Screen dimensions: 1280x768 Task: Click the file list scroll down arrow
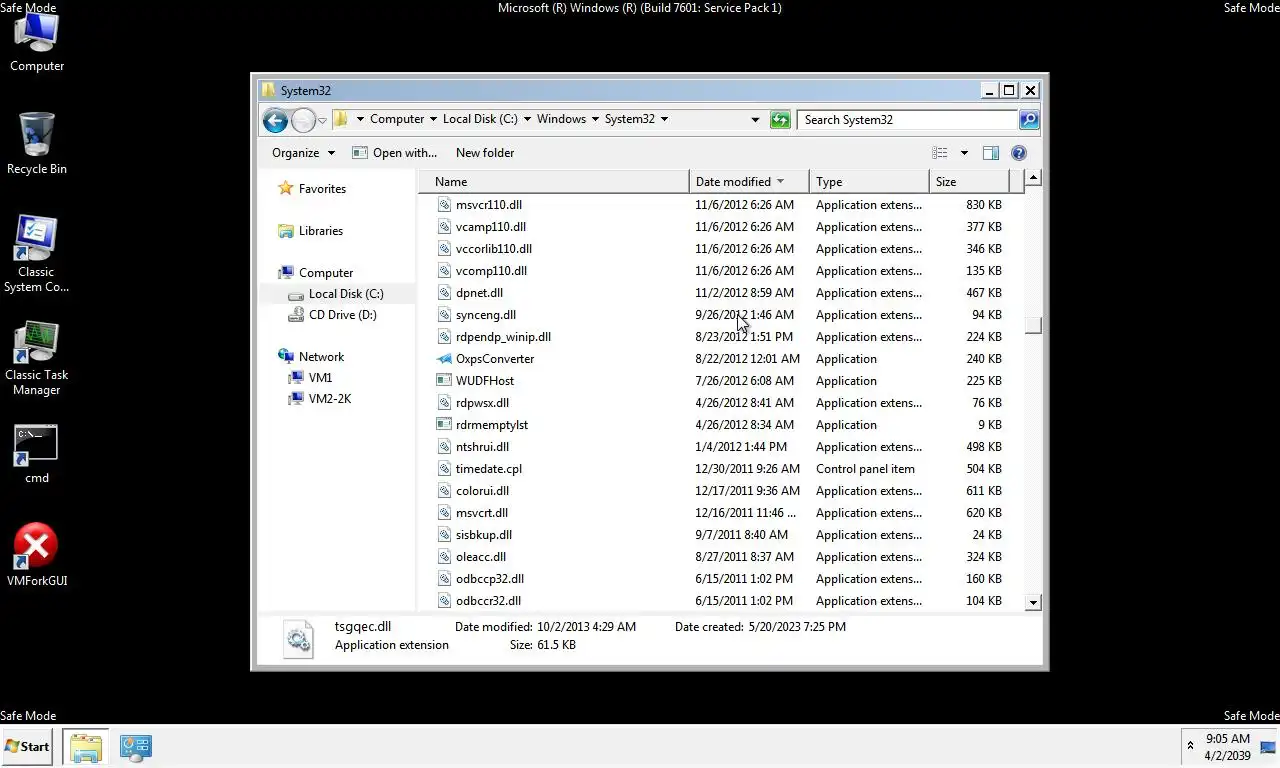1033,603
